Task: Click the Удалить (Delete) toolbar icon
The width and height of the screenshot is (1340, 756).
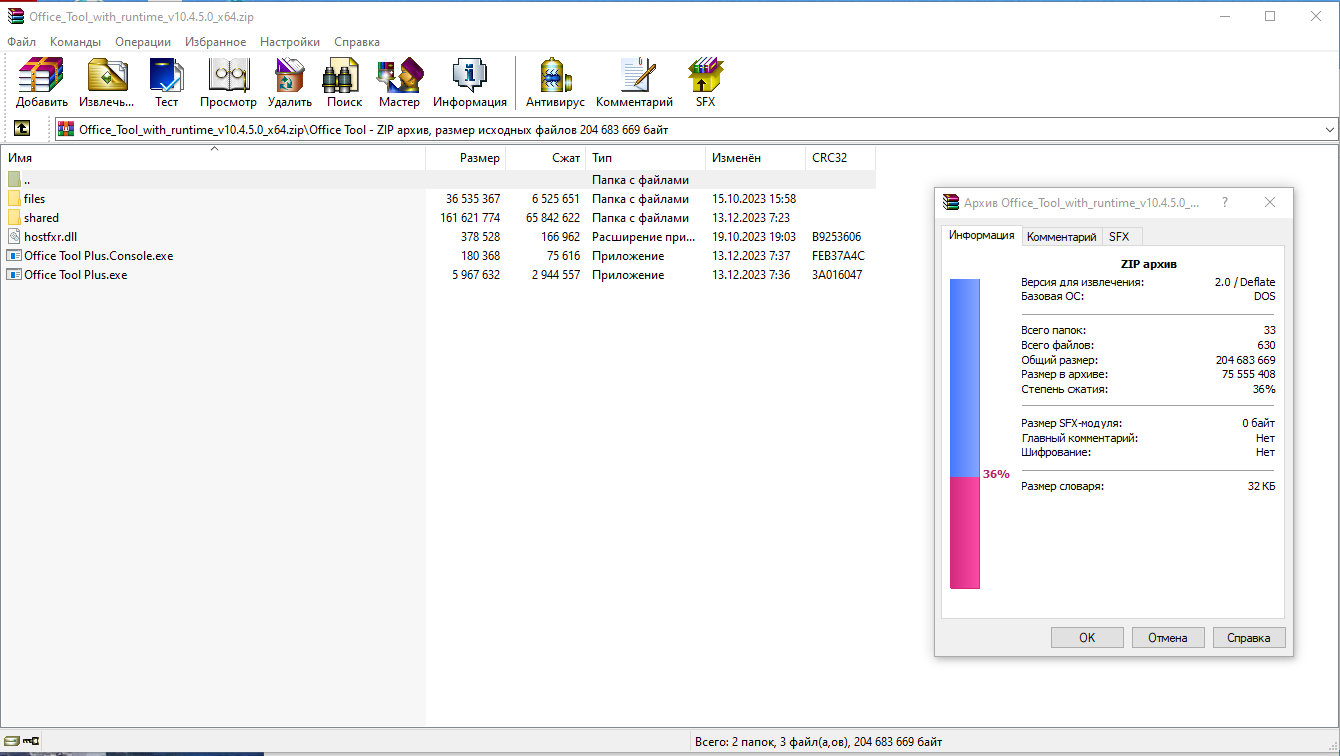Action: (x=290, y=83)
